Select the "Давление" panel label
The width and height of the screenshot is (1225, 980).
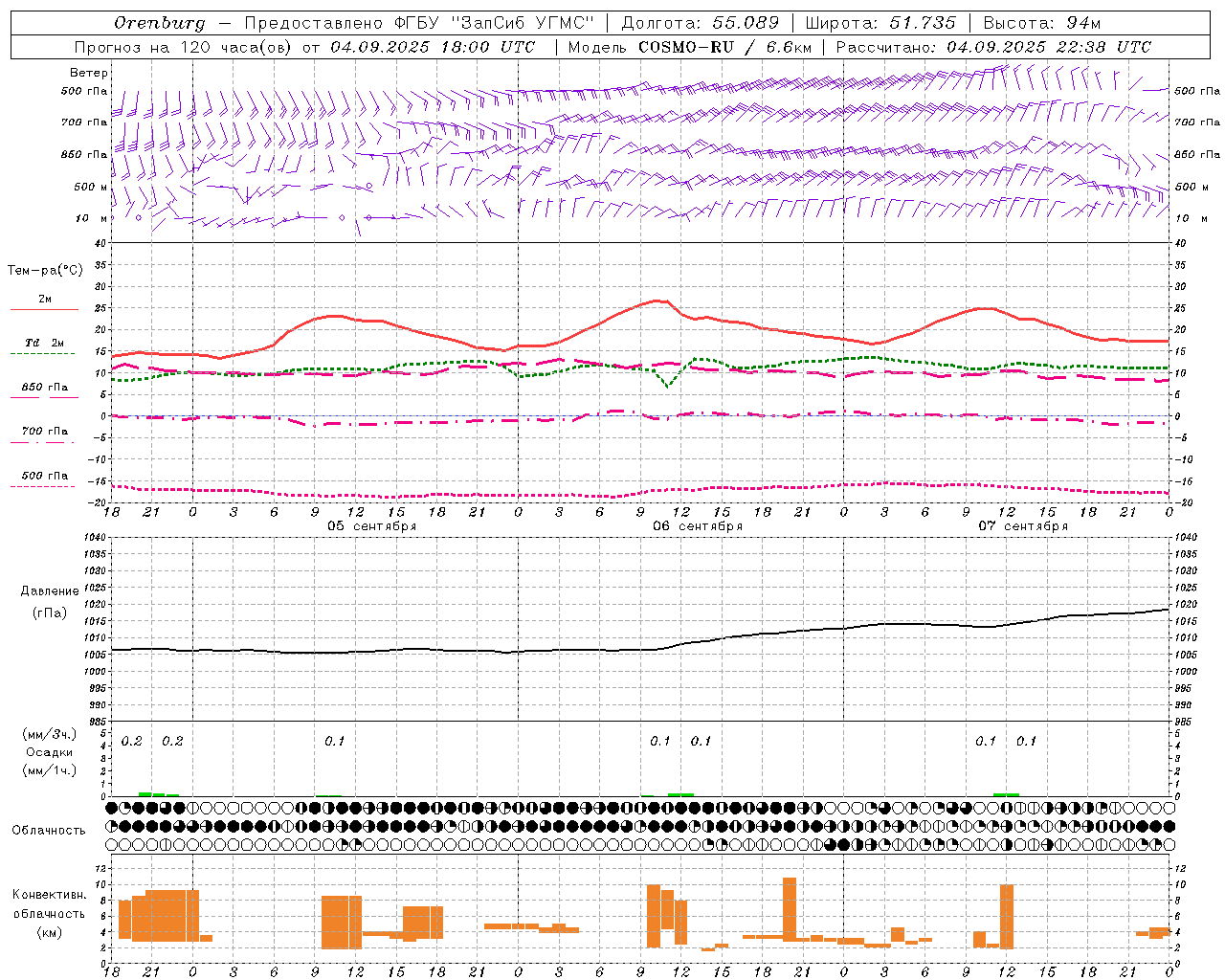tap(50, 591)
